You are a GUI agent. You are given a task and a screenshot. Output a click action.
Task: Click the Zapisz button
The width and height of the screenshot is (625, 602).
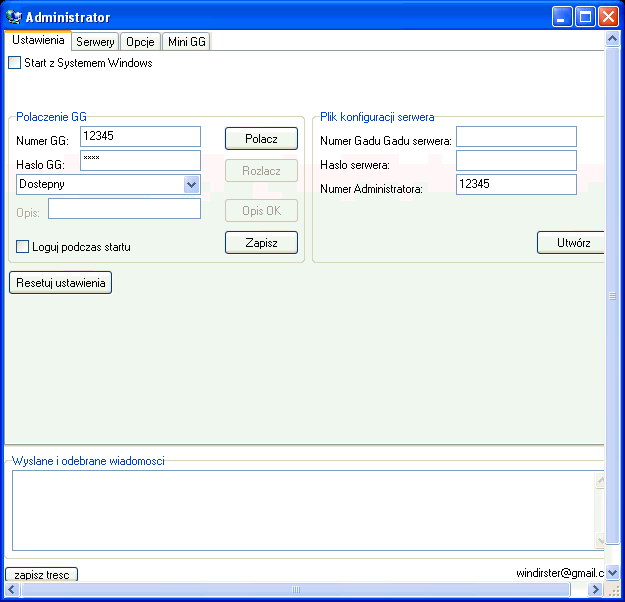click(261, 242)
